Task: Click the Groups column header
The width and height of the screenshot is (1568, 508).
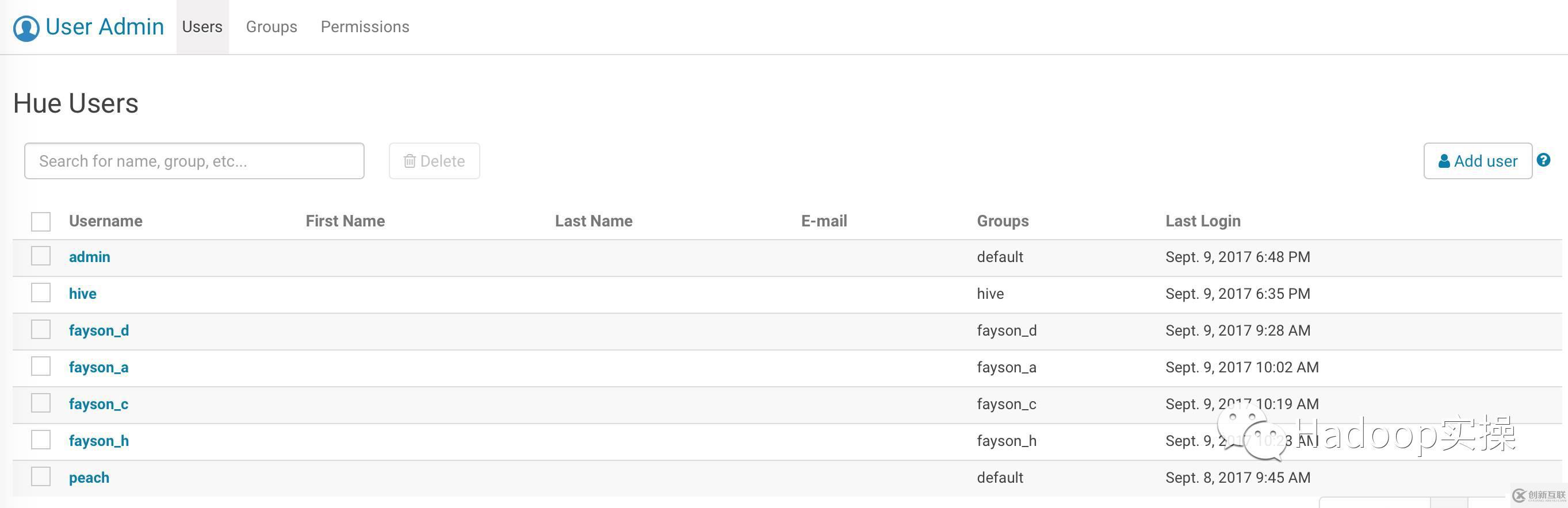Action: (1003, 221)
